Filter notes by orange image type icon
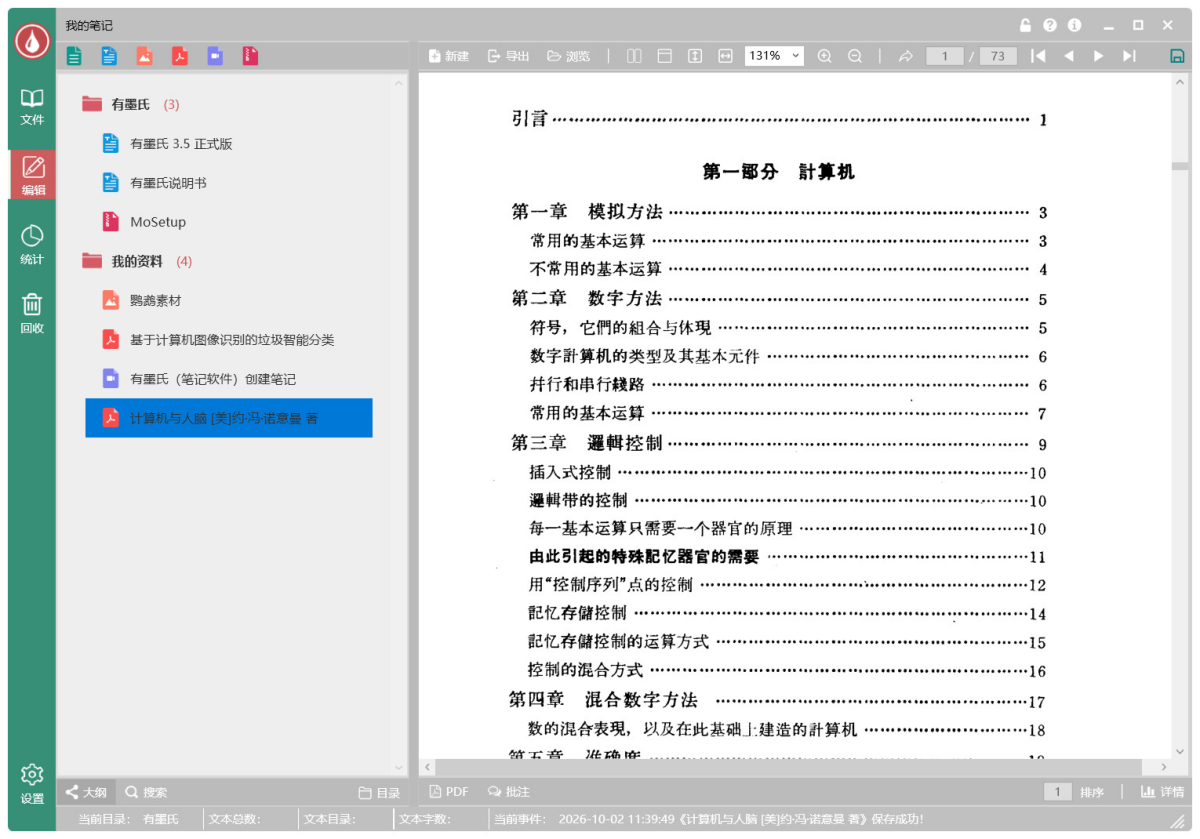 (145, 56)
